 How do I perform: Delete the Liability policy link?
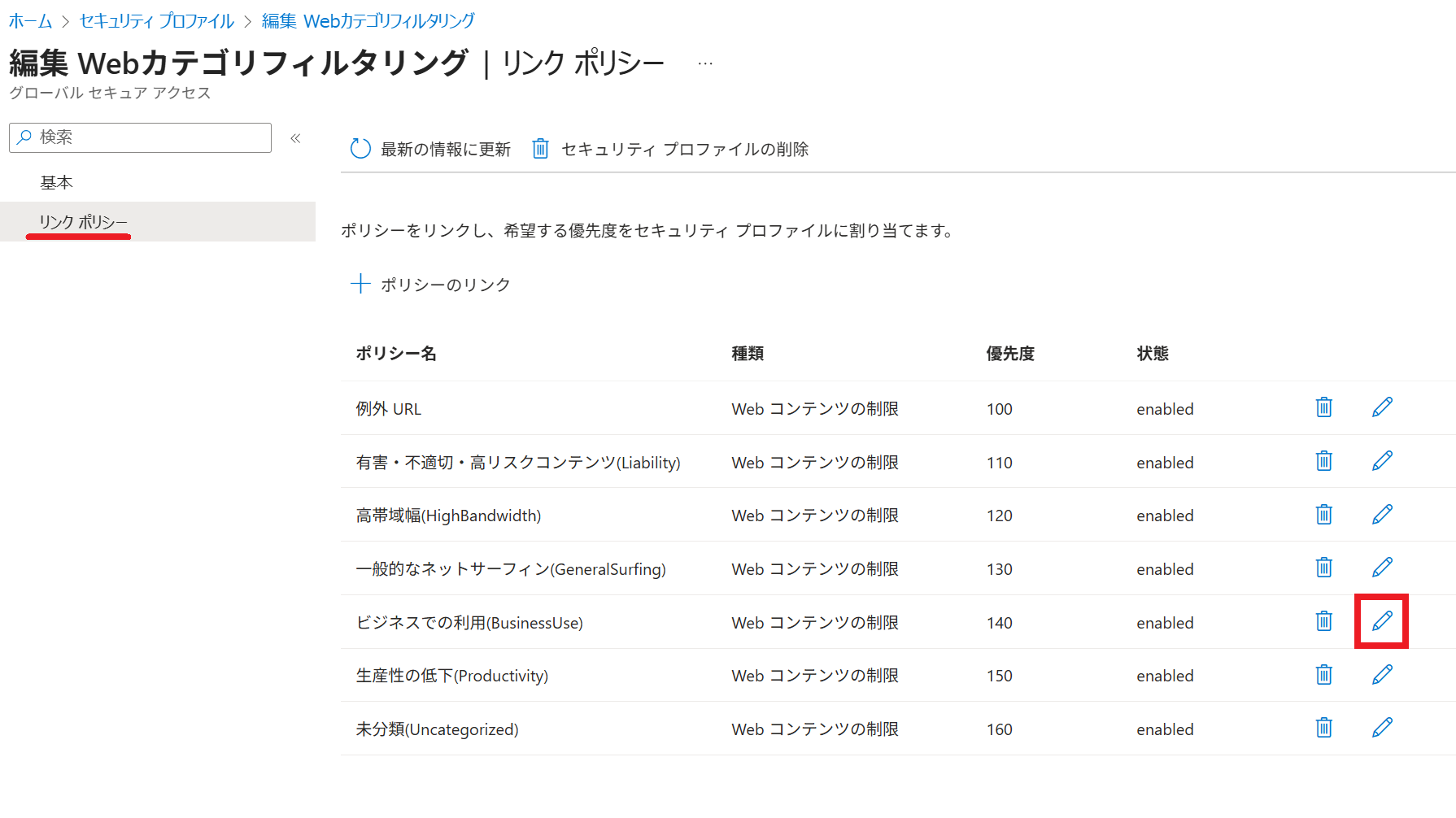[1324, 461]
